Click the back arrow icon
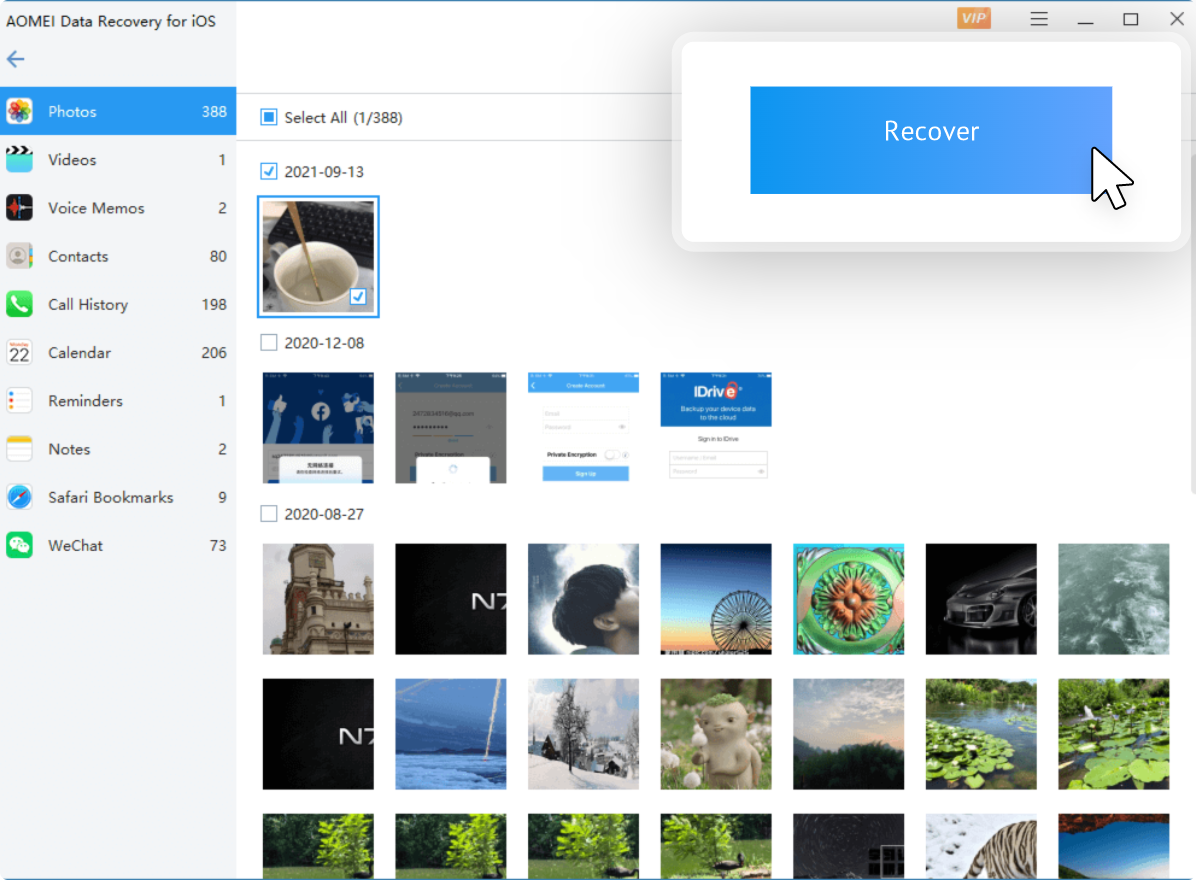 15,59
